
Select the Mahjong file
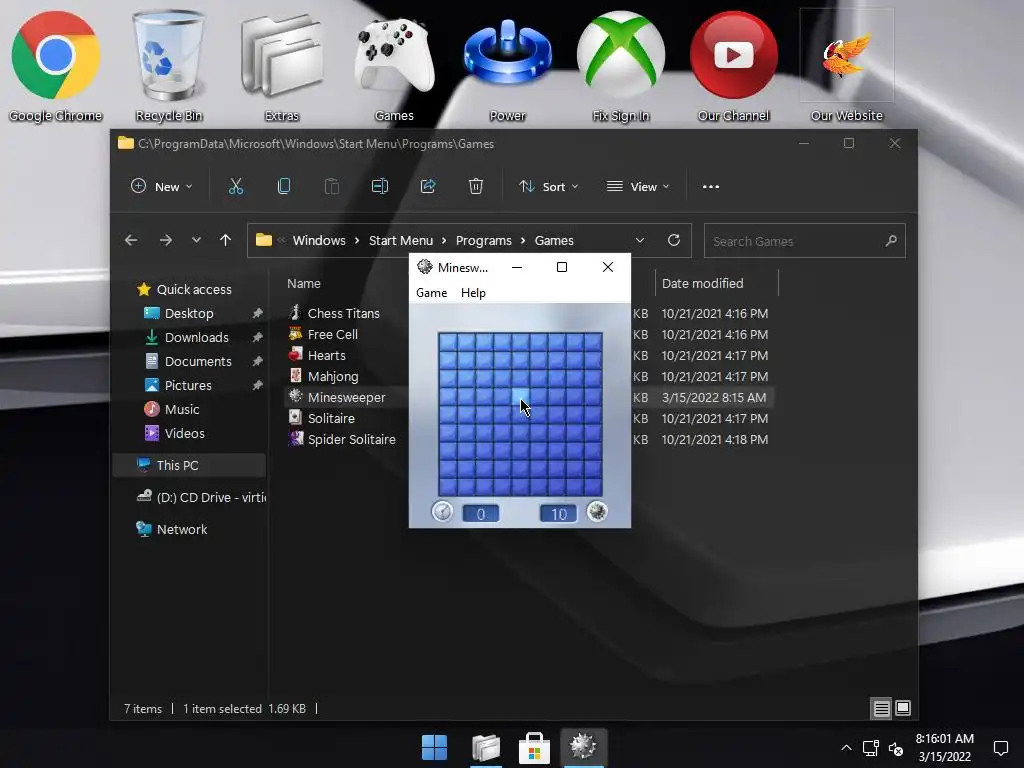pyautogui.click(x=333, y=376)
